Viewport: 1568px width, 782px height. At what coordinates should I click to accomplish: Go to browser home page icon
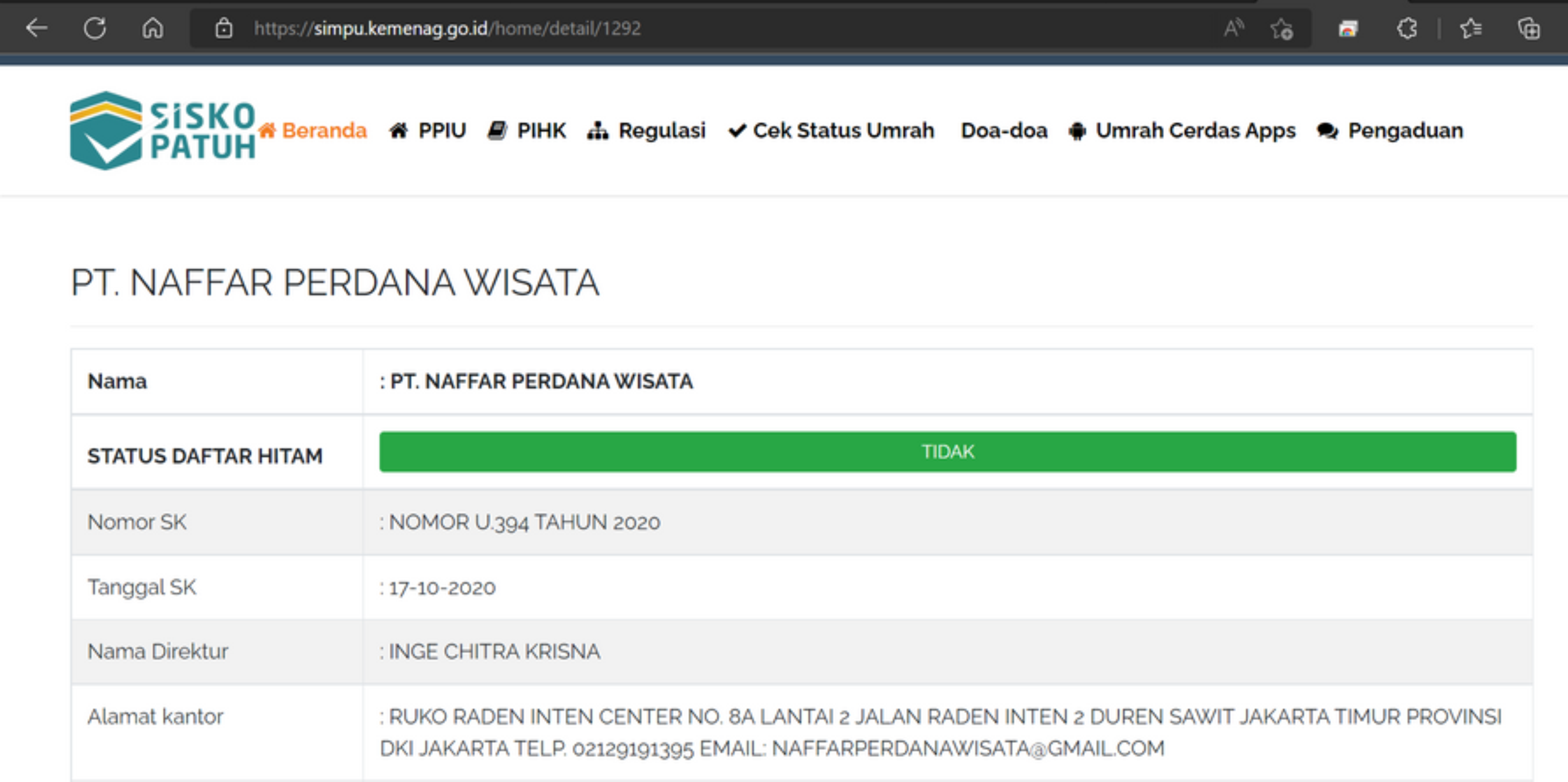point(153,28)
